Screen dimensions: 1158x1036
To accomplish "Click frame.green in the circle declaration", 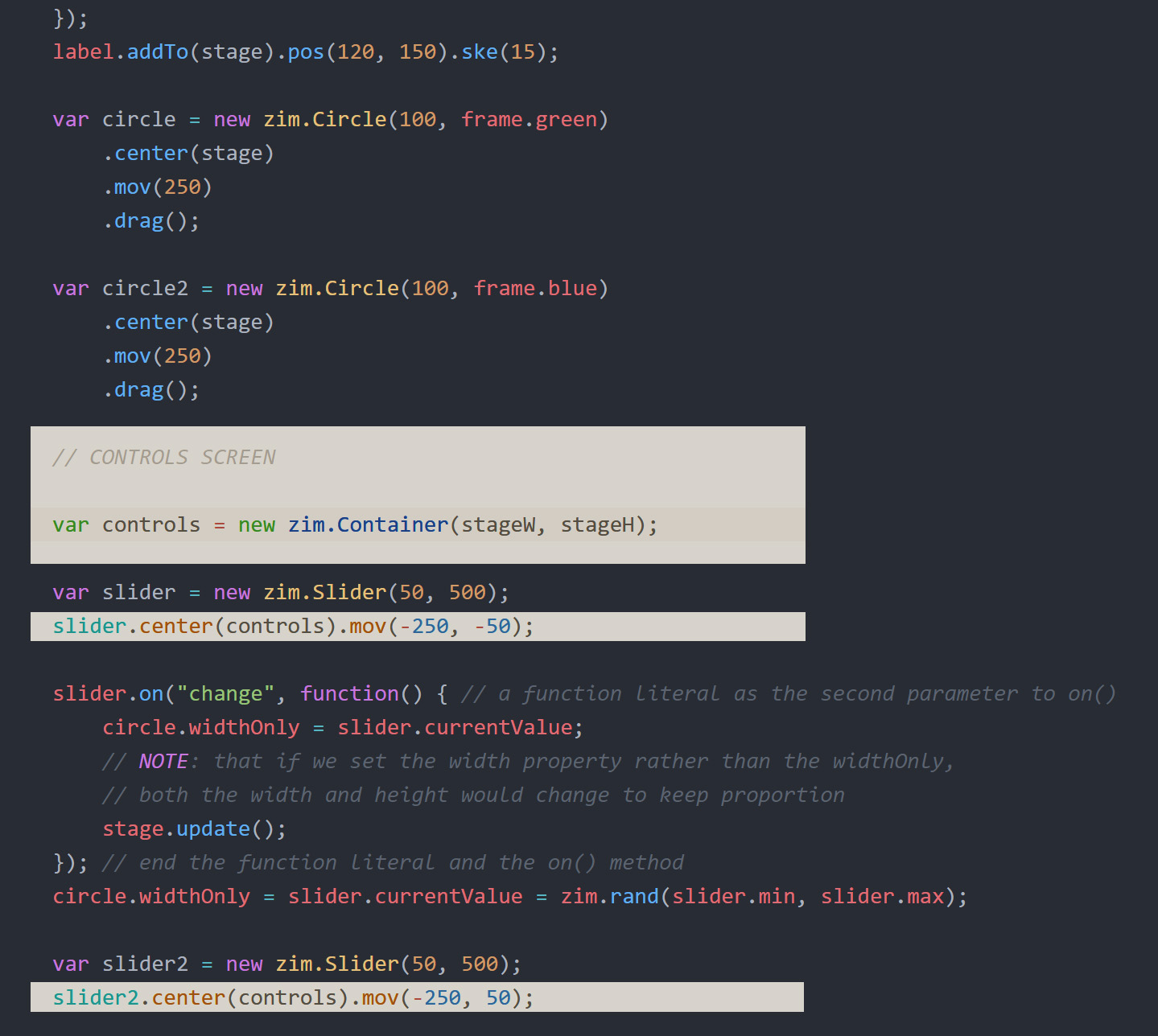I will (530, 120).
